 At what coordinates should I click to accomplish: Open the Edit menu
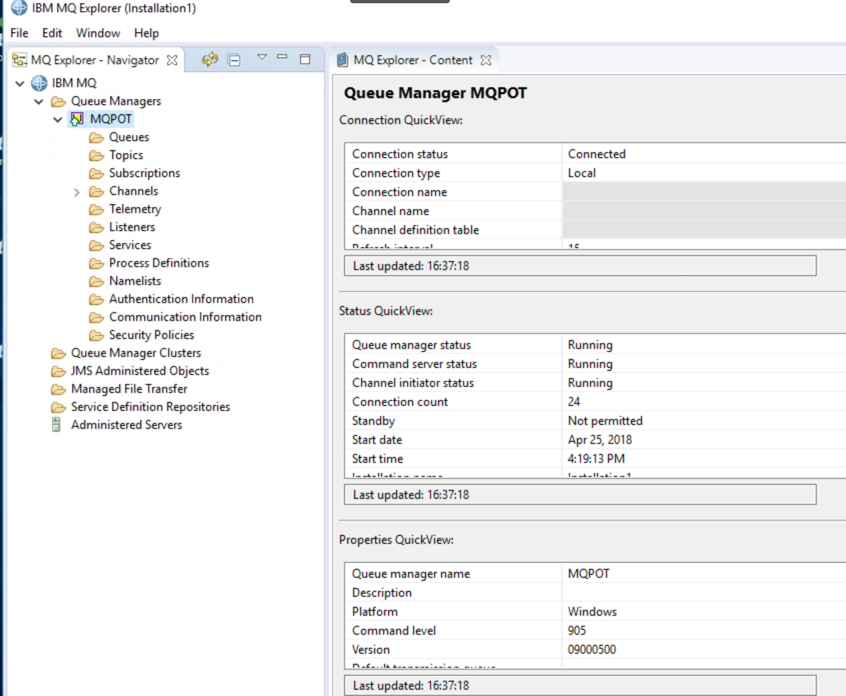52,33
